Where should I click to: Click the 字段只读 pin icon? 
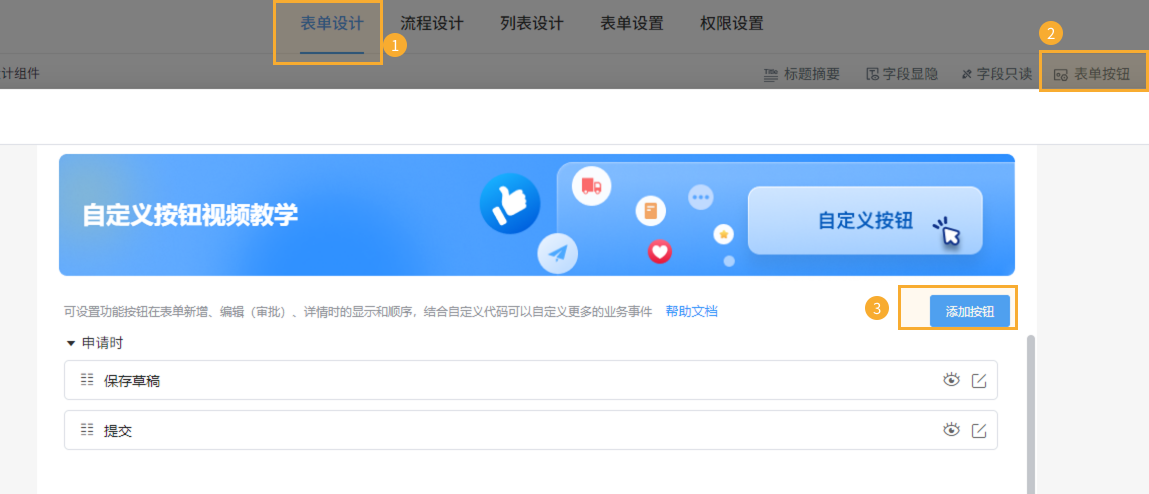[x=967, y=74]
